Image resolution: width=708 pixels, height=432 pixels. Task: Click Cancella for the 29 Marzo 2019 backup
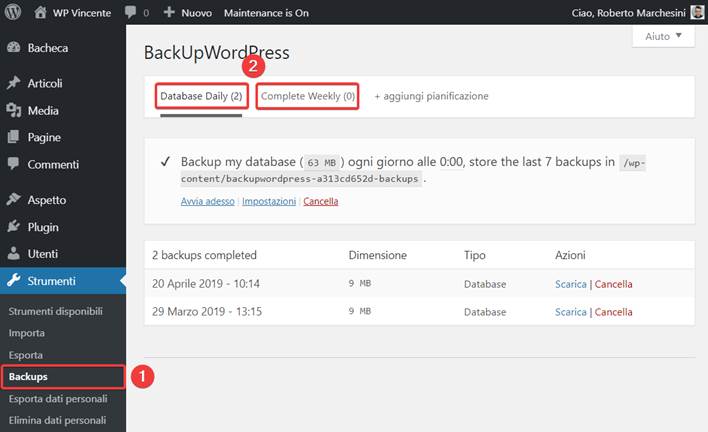pos(613,312)
